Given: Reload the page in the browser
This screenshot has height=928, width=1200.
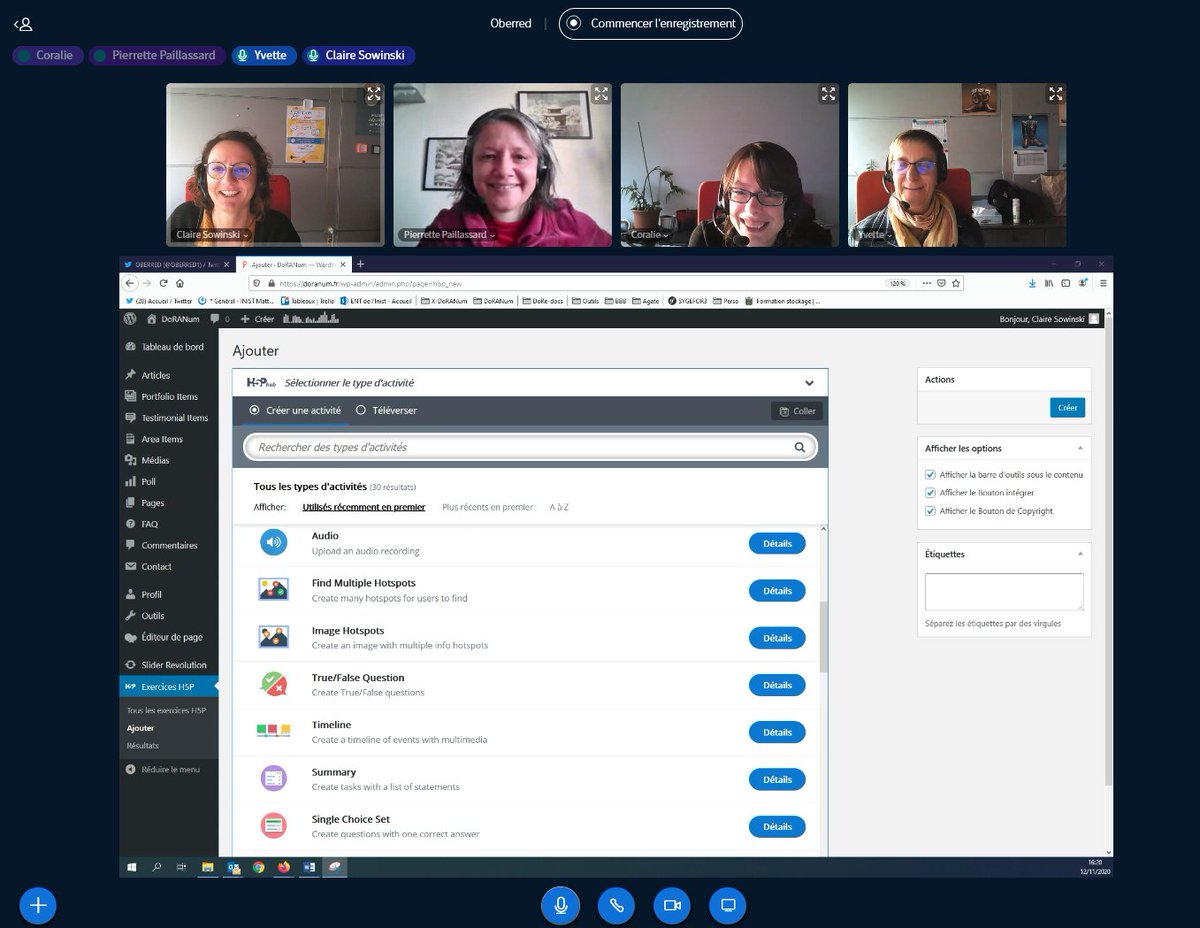Looking at the screenshot, I should pyautogui.click(x=163, y=283).
